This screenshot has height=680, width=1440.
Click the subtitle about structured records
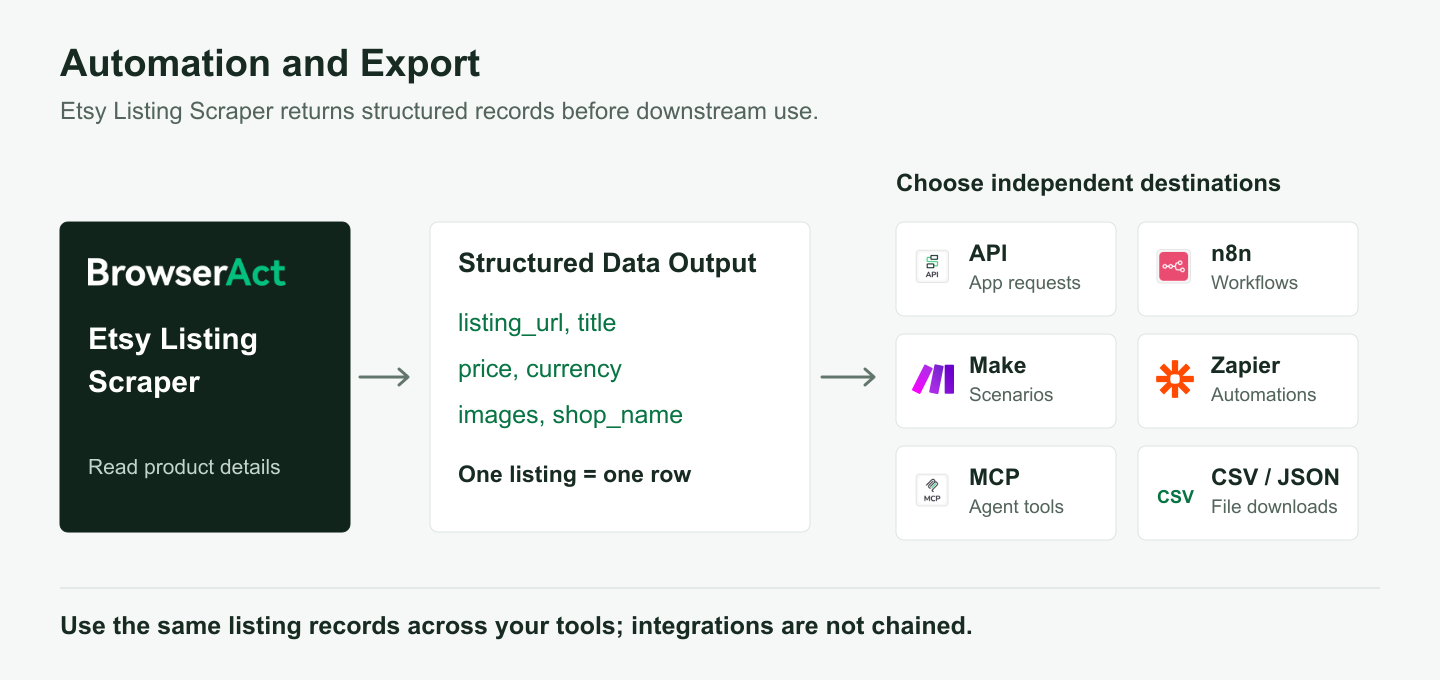(439, 111)
